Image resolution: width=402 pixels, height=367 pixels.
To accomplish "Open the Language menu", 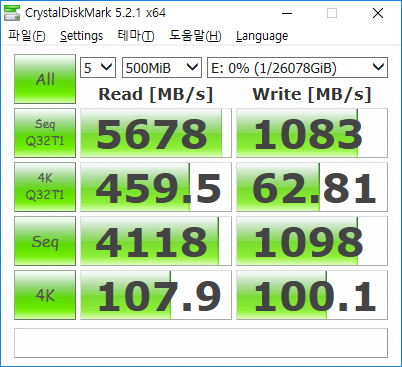I will (262, 36).
